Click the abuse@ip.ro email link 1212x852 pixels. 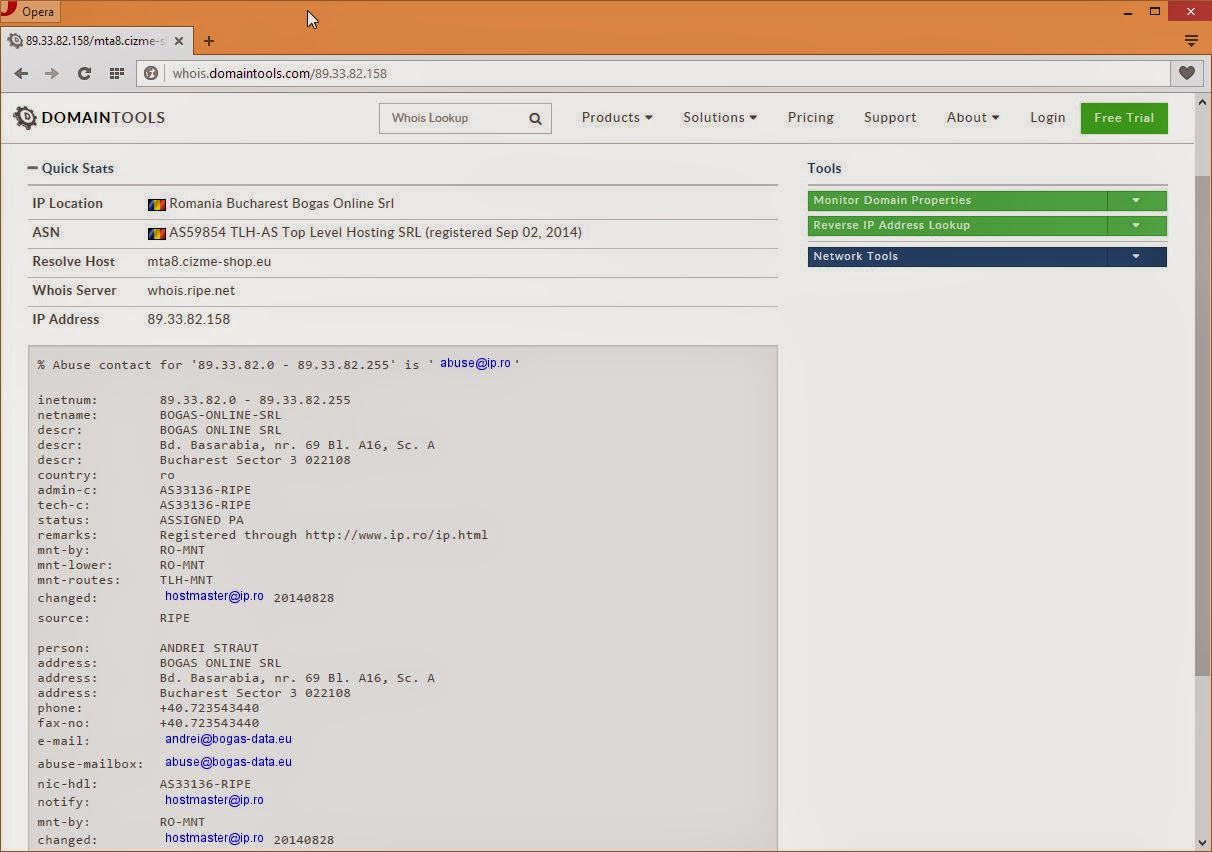click(475, 363)
